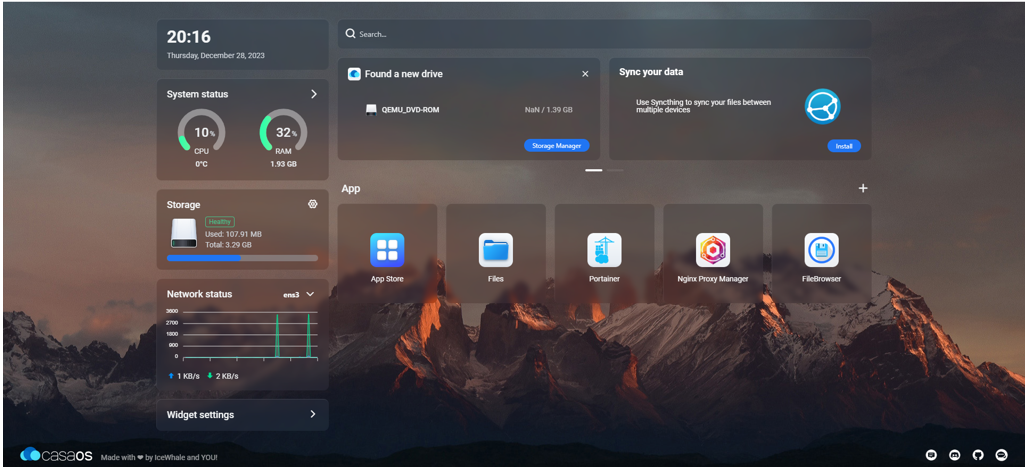Open the feedback chat bubble icon
Screen dimensions: 1025x467
[x=932, y=455]
